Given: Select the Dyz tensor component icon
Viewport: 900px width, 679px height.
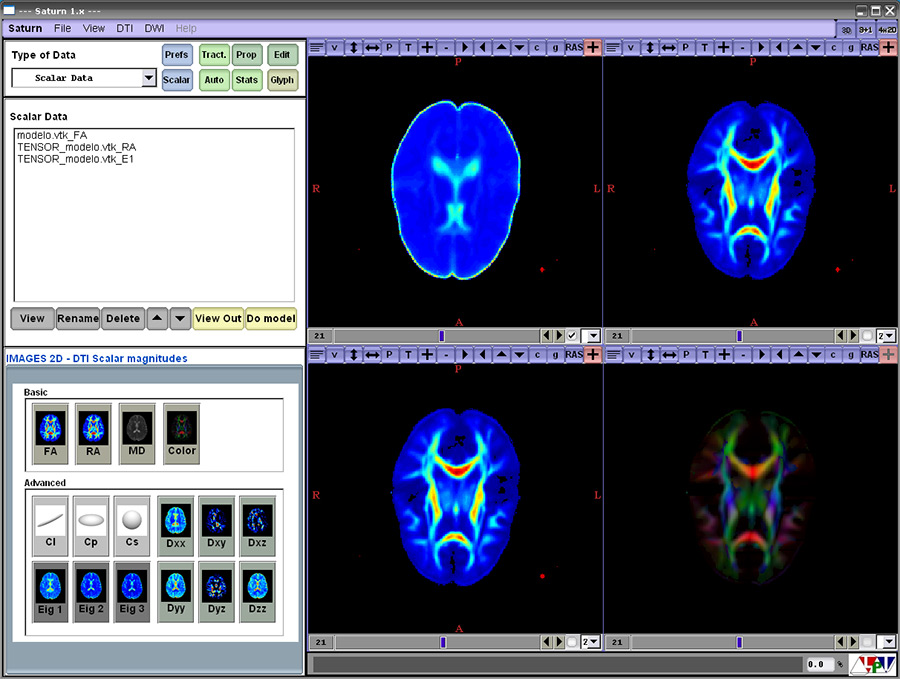Looking at the screenshot, I should tap(216, 592).
